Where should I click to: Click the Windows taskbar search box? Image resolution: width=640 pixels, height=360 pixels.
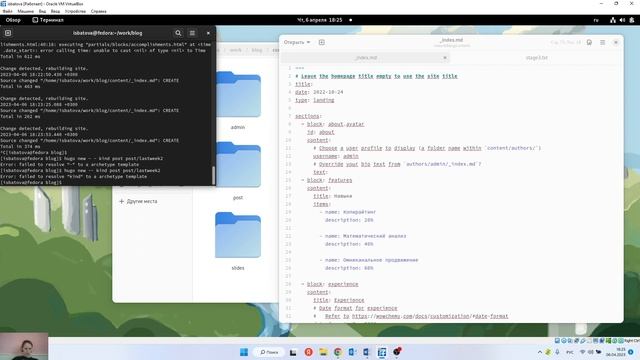tap(269, 352)
